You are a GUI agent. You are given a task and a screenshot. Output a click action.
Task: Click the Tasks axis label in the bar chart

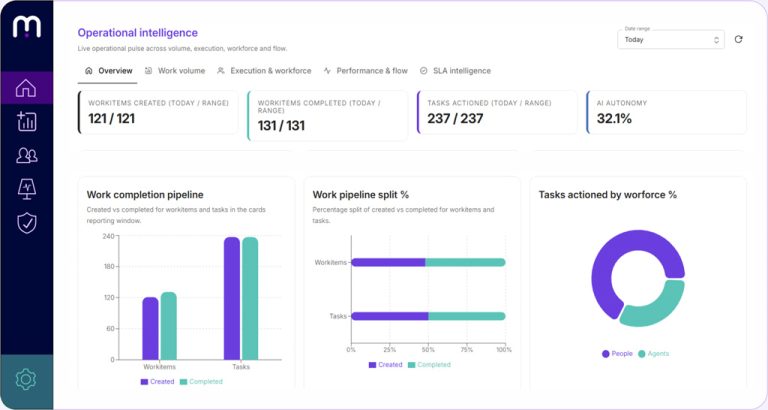tap(241, 367)
